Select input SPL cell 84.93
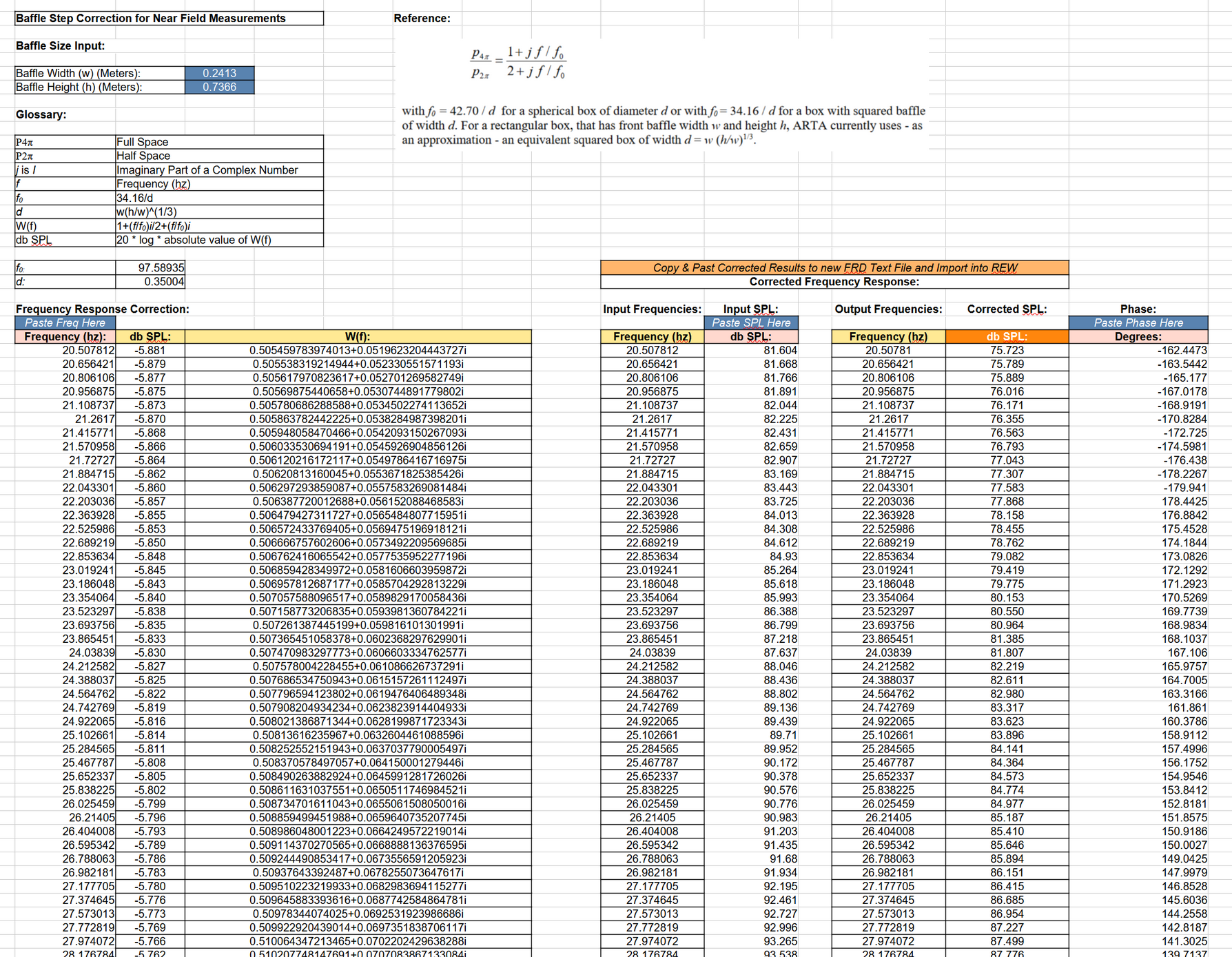 (x=751, y=556)
